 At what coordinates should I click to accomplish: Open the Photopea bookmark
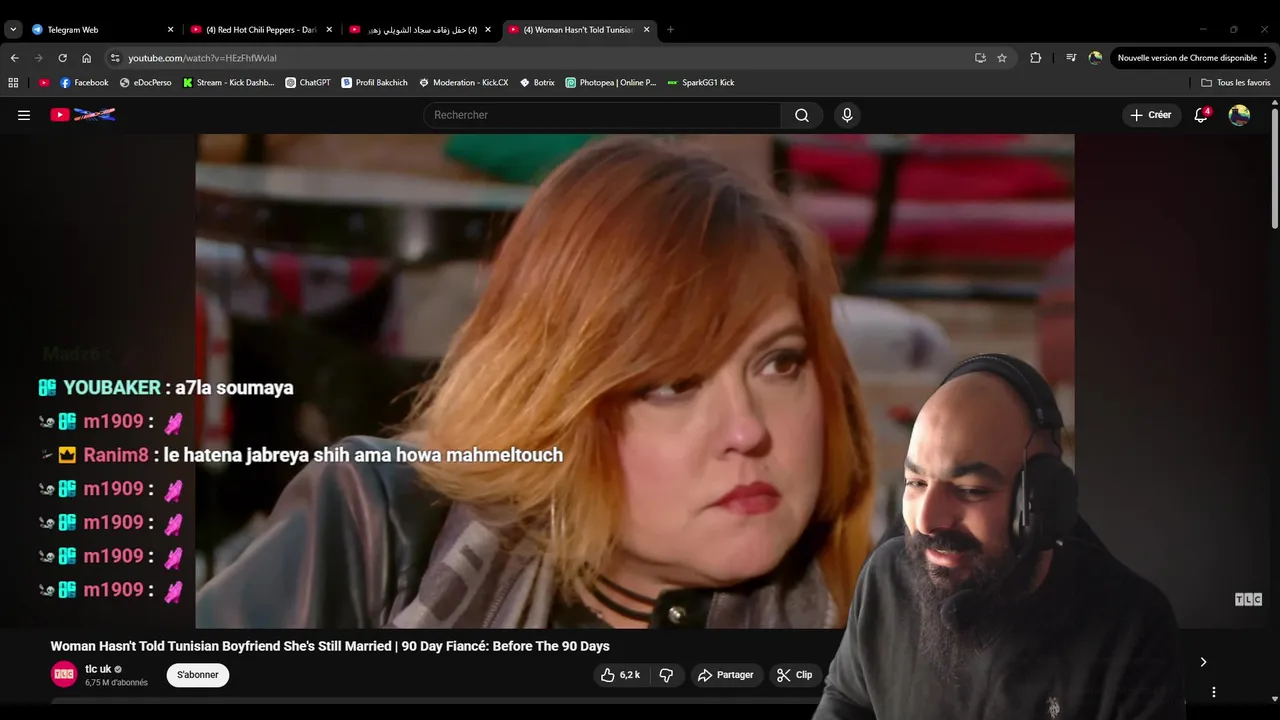point(610,83)
